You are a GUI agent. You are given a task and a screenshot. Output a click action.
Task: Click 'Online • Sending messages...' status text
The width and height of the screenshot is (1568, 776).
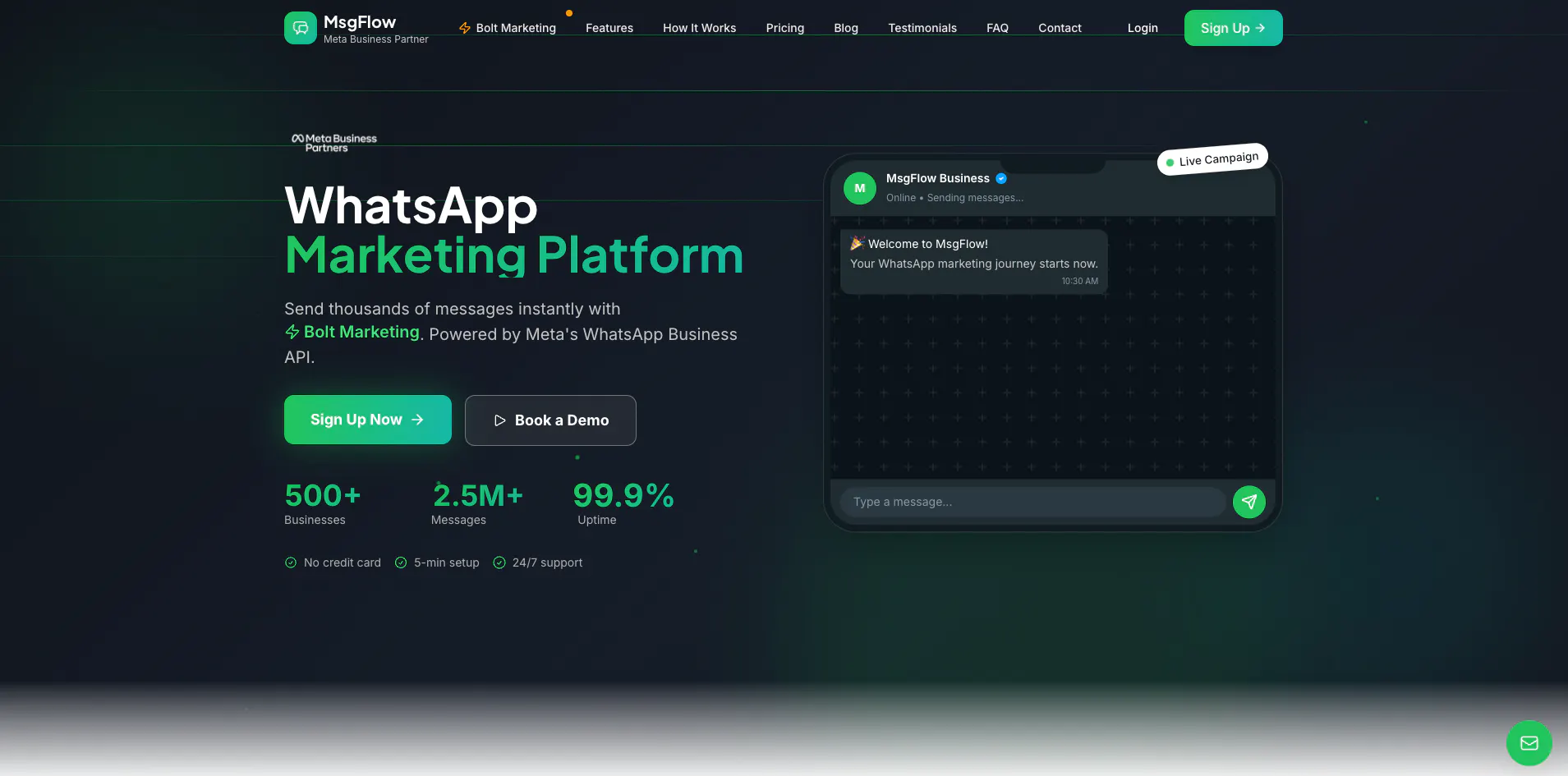click(x=954, y=198)
